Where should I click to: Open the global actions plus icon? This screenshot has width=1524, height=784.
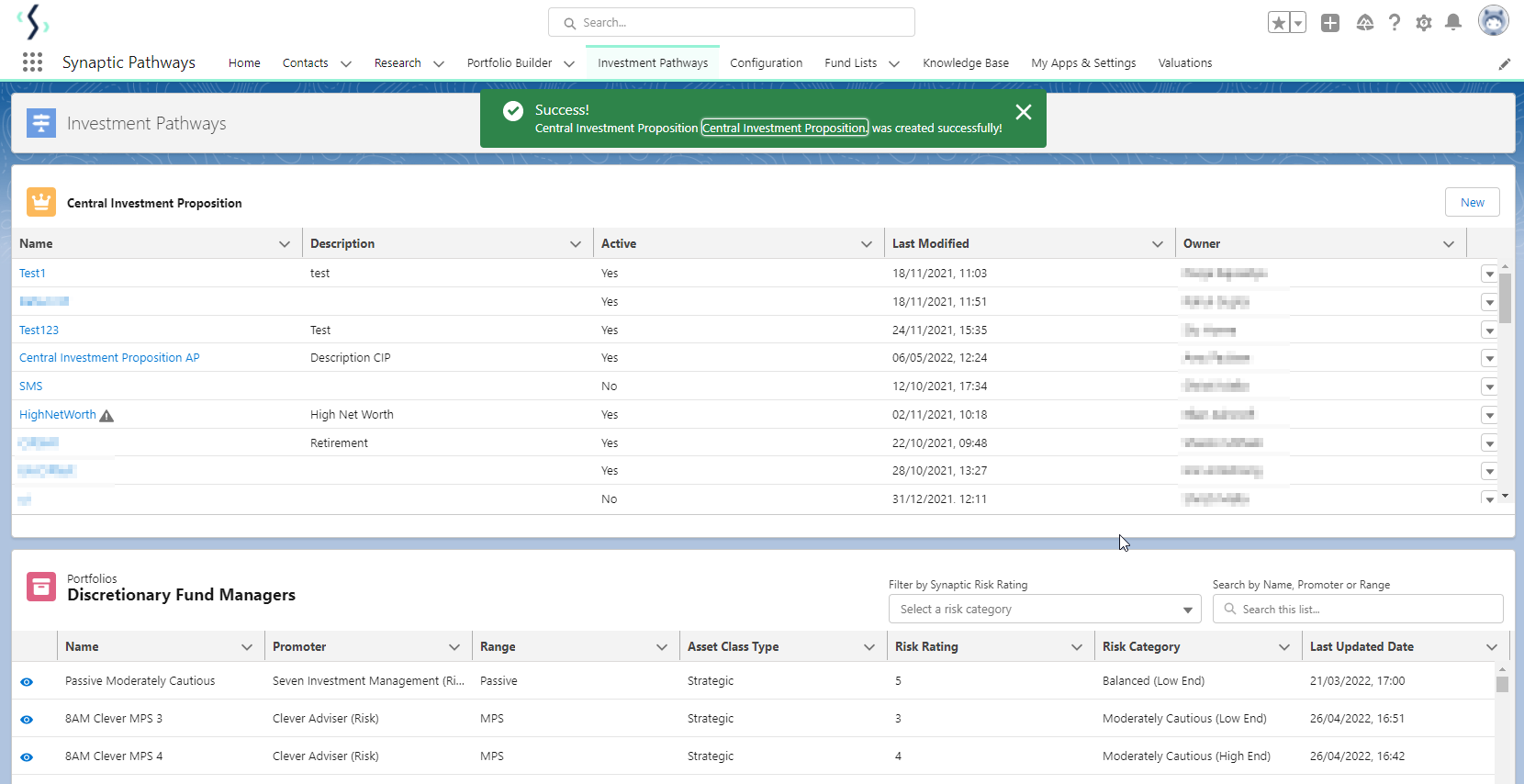[1330, 23]
